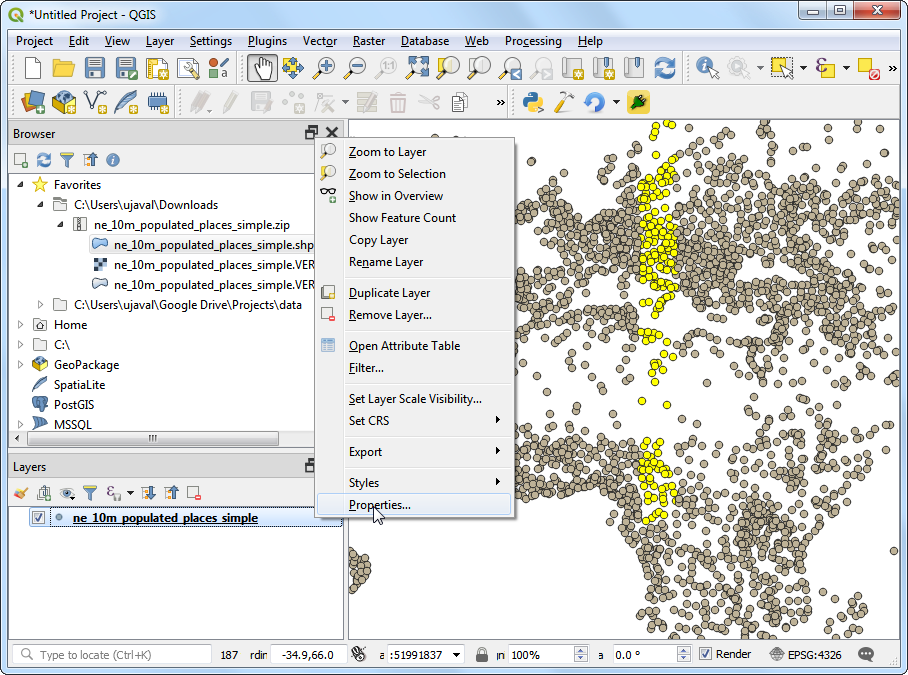The width and height of the screenshot is (908, 675).
Task: Toggle visibility checkbox of ne_10m_populated_places_simple layer
Action: (38, 518)
